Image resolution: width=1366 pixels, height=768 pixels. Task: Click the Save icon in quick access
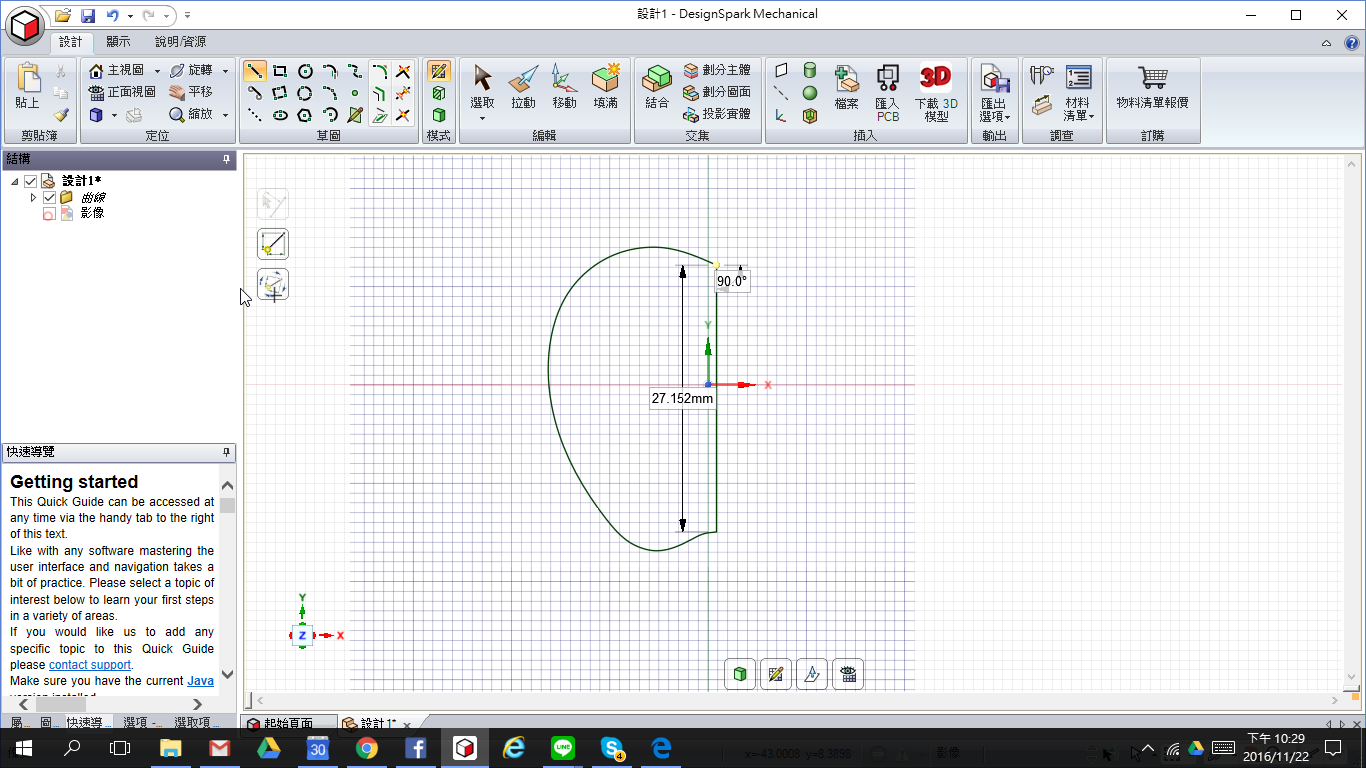[x=88, y=15]
